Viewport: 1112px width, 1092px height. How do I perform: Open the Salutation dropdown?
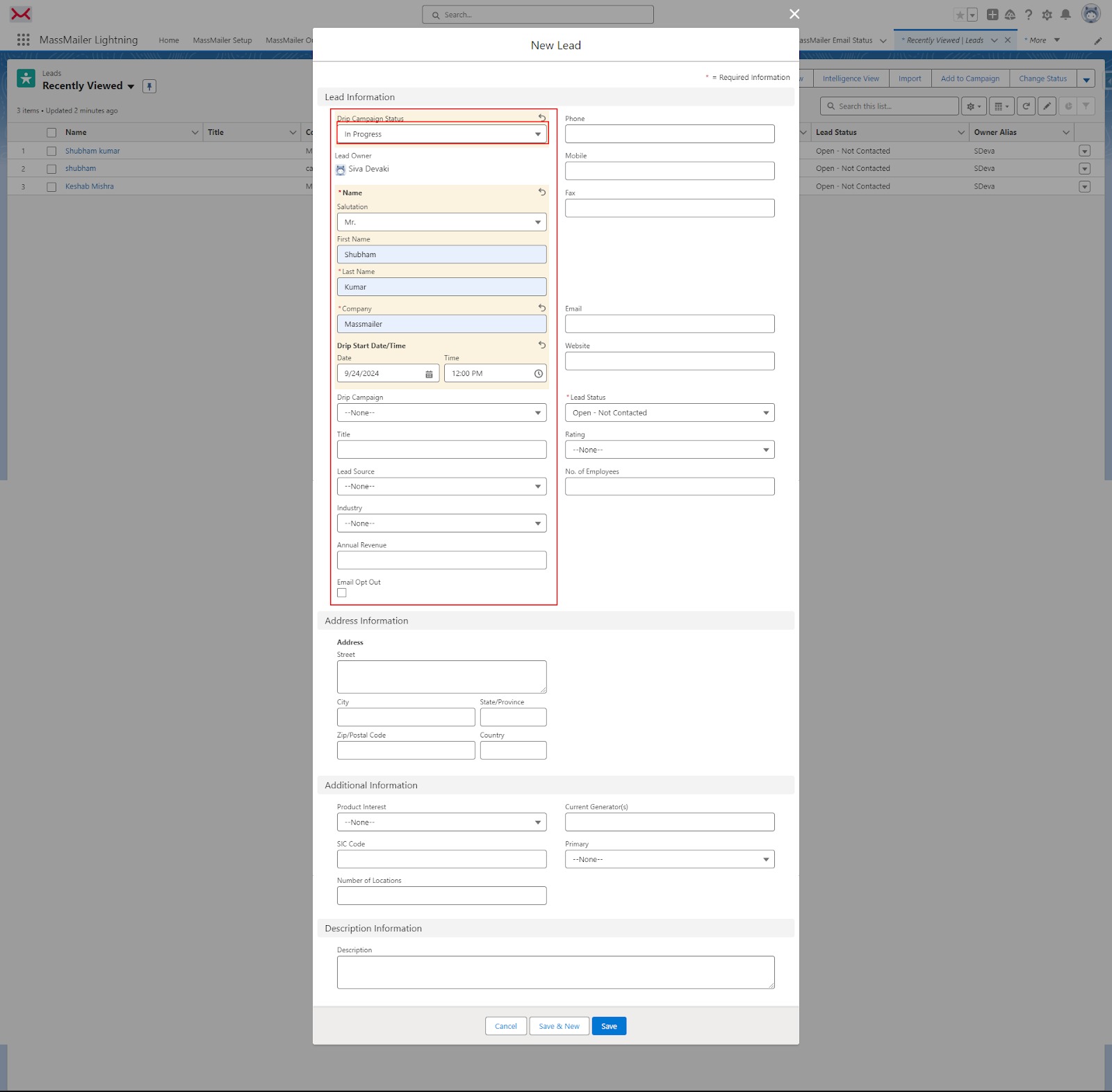tap(442, 222)
